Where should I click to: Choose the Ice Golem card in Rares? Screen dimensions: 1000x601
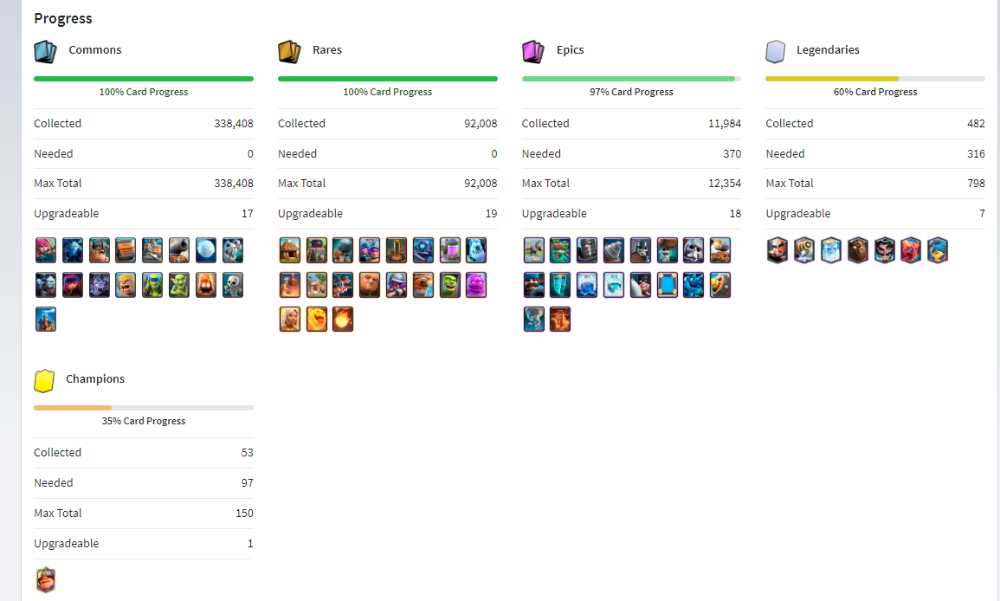[476, 251]
